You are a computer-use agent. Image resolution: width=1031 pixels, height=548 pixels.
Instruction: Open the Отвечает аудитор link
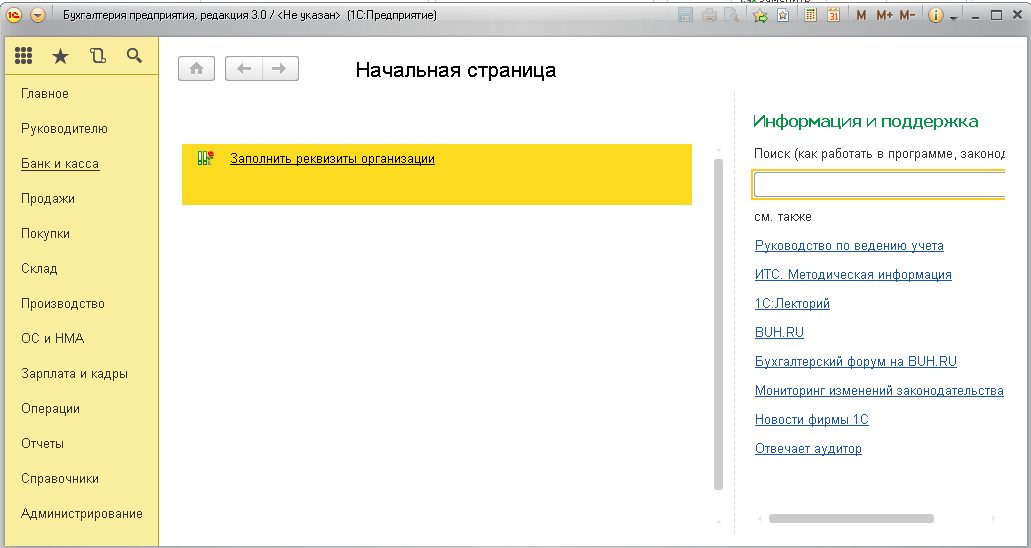[808, 448]
